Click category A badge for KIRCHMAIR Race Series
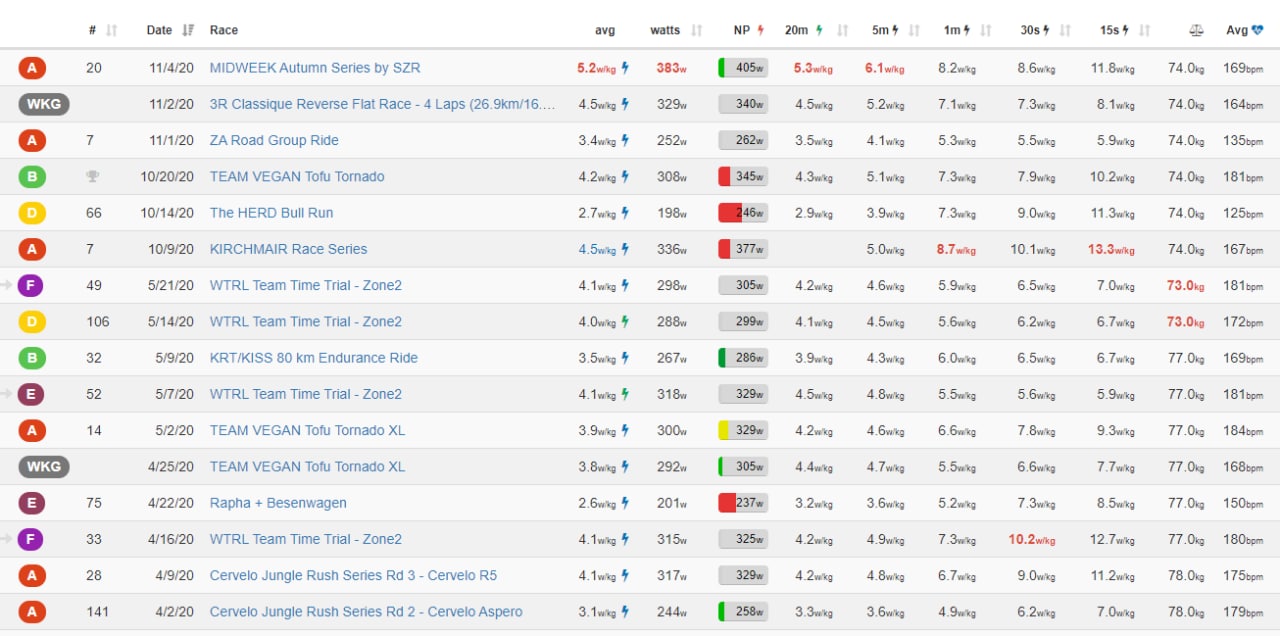Image resolution: width=1280 pixels, height=636 pixels. (32, 249)
